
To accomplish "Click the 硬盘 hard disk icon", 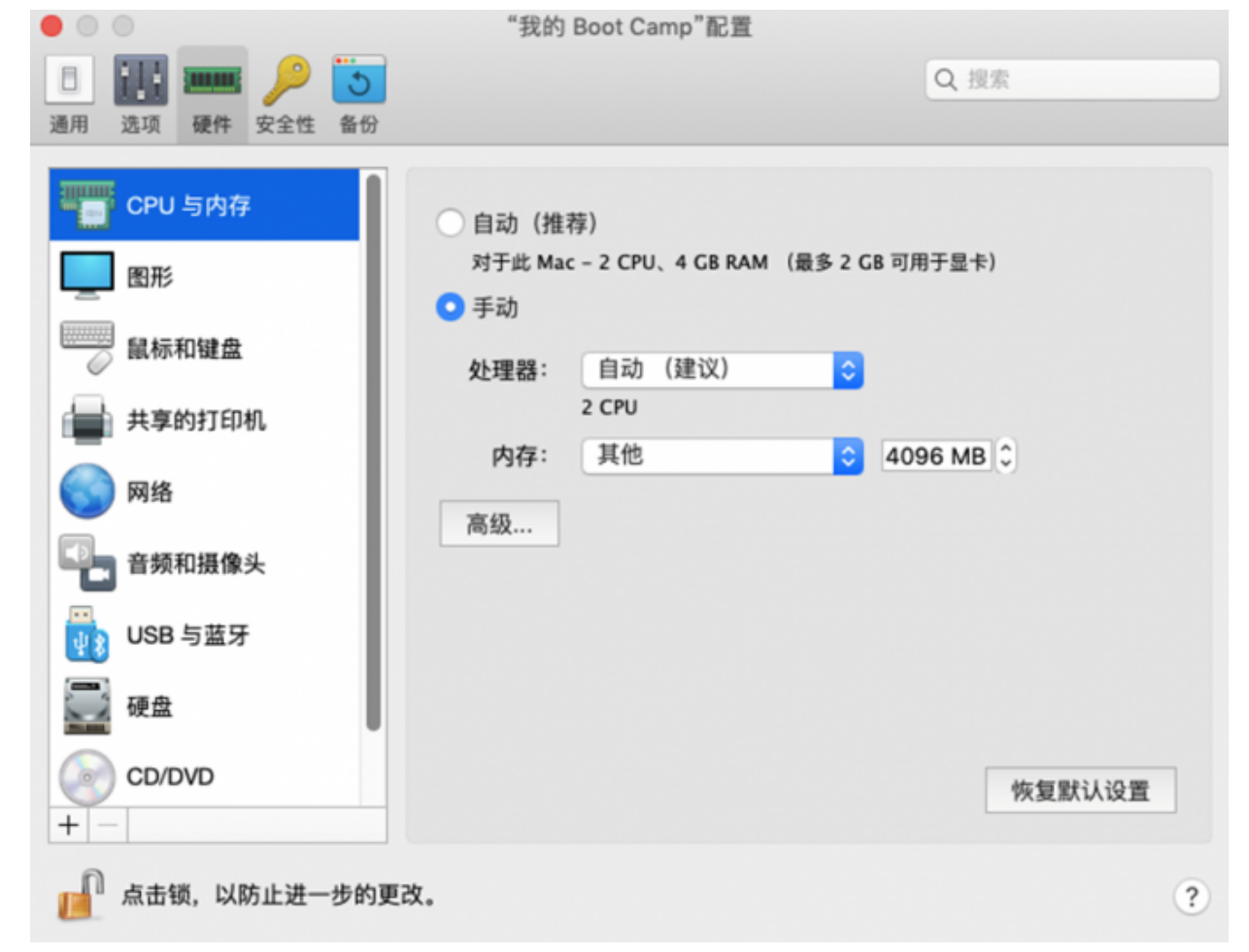I will pos(86,706).
